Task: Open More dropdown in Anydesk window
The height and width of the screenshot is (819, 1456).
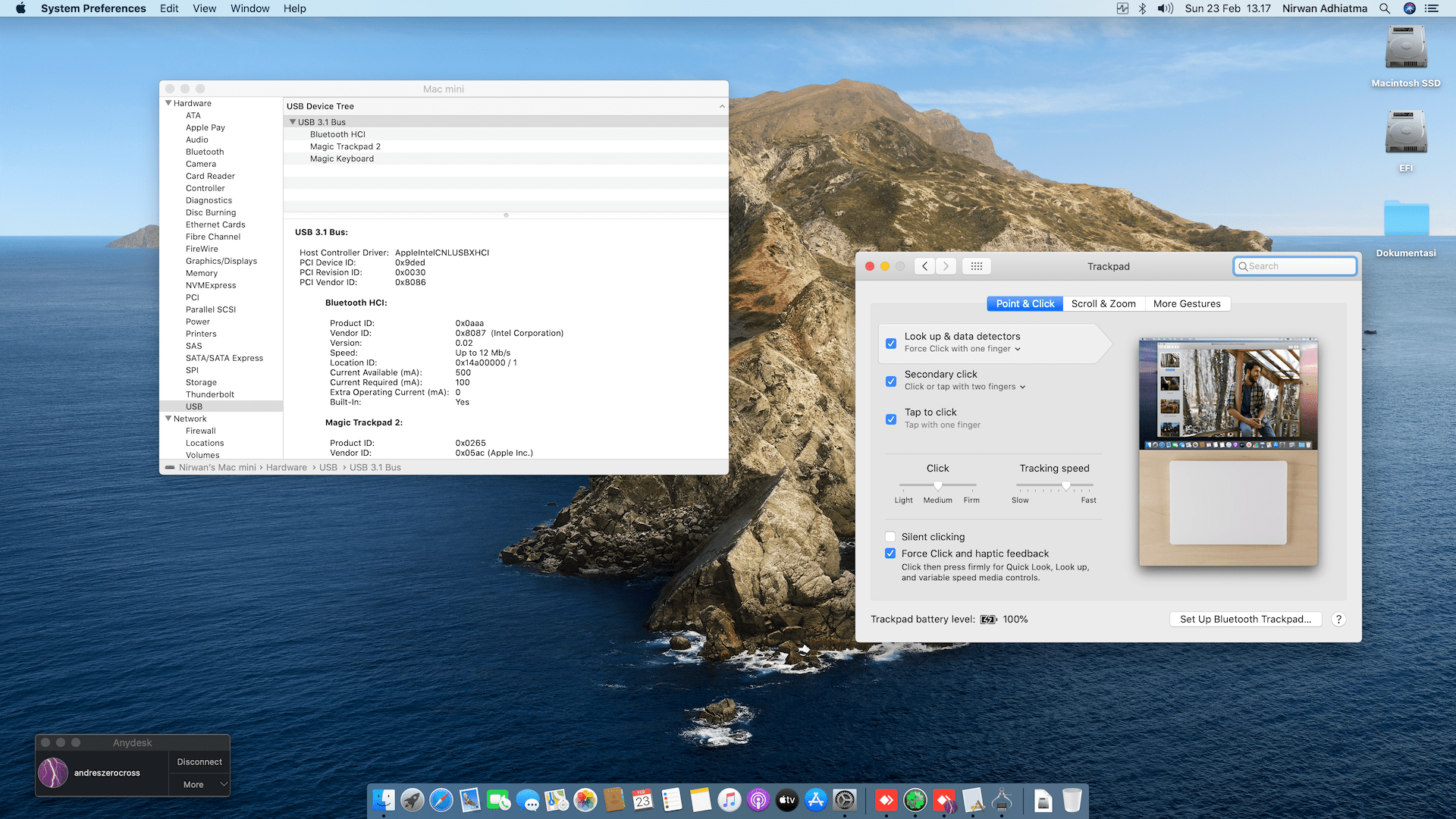Action: [x=199, y=785]
